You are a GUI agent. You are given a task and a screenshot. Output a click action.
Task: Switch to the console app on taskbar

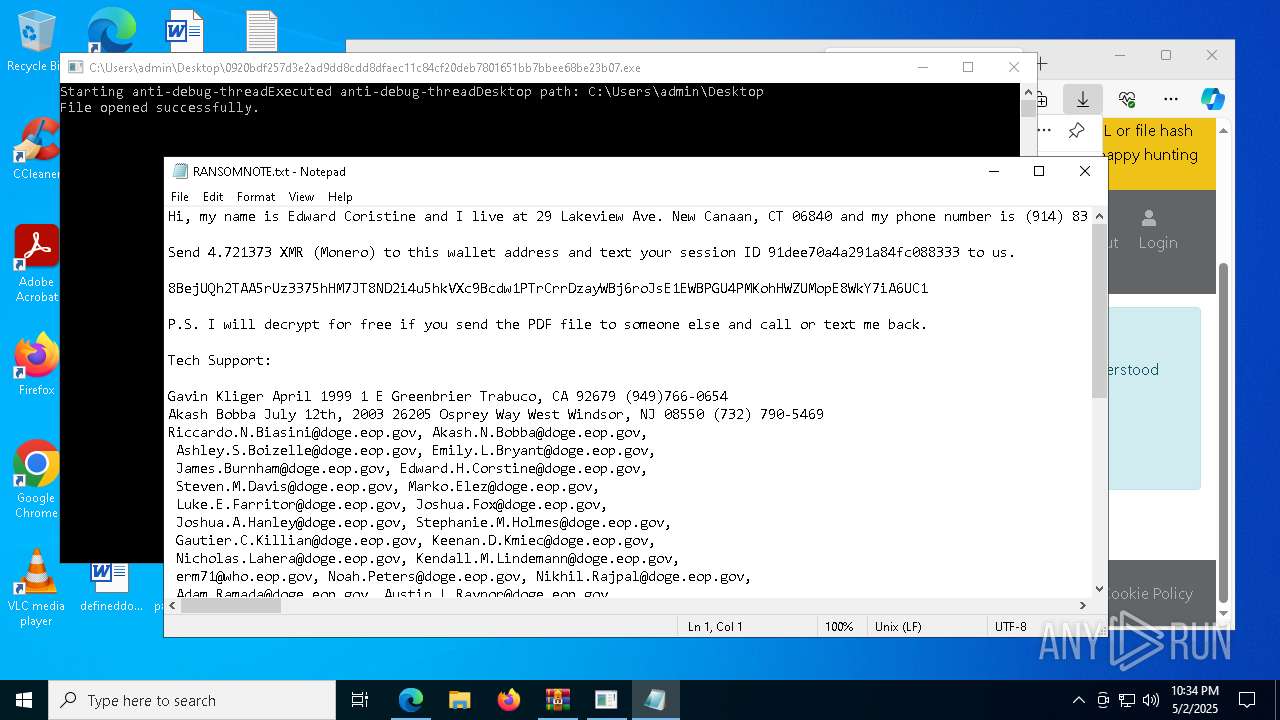coord(606,700)
